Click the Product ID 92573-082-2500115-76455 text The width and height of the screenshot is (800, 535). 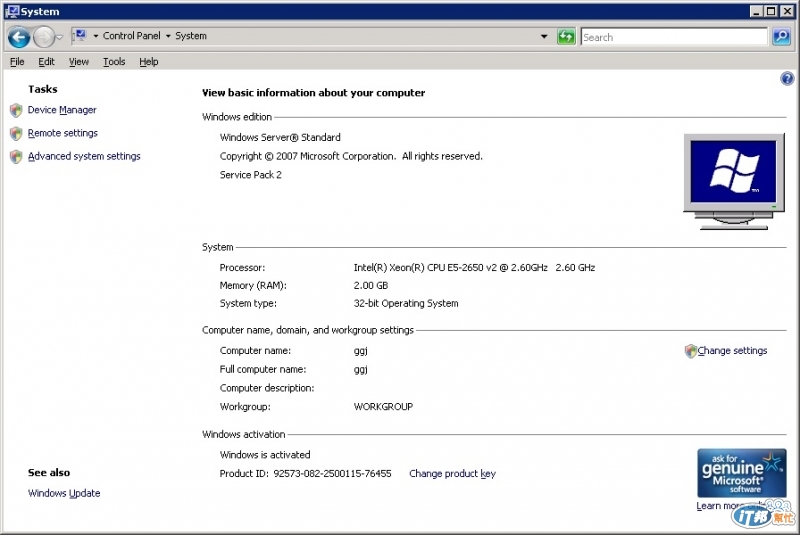305,474
